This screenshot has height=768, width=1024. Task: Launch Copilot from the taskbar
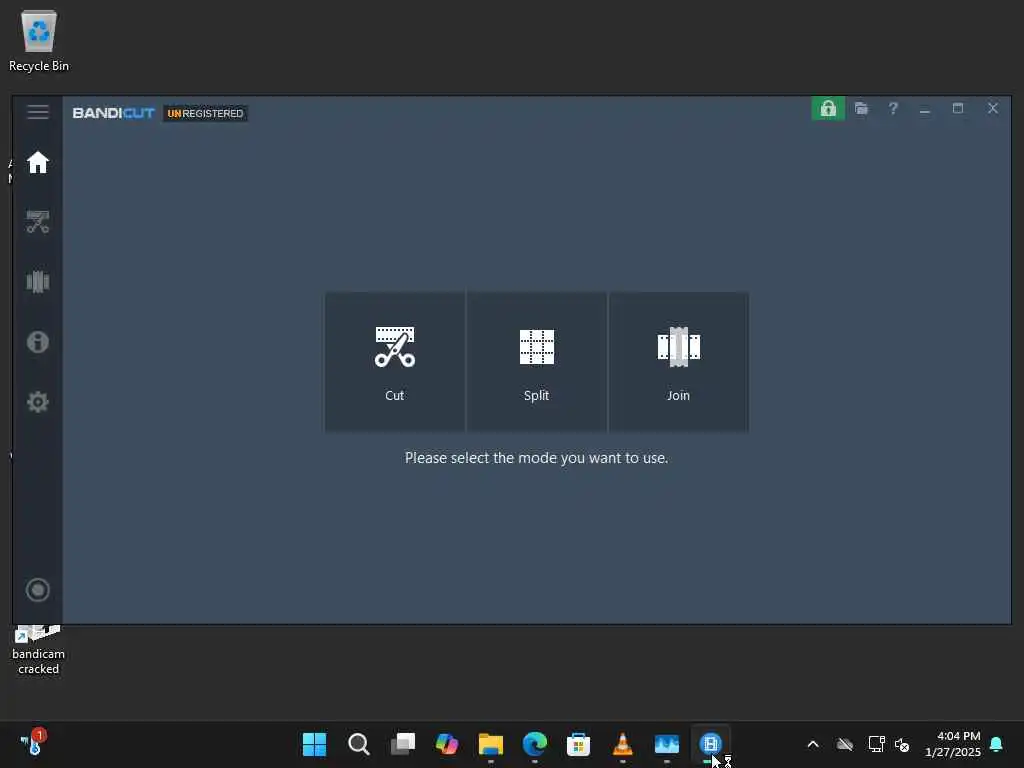pyautogui.click(x=447, y=744)
